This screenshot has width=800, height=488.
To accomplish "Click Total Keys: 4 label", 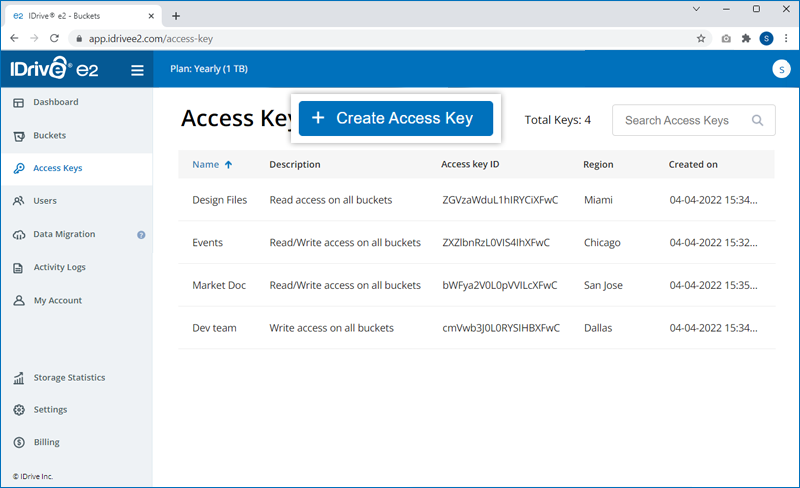I will tap(558, 120).
